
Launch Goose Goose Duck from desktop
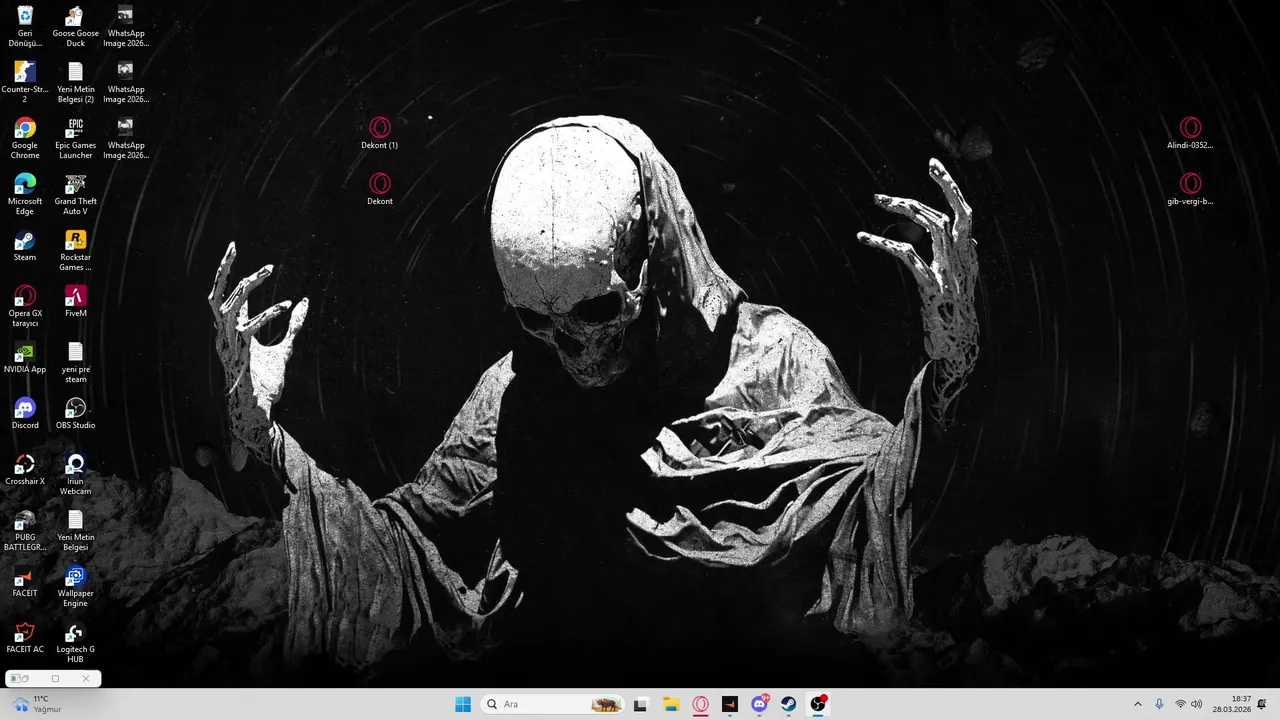pos(76,26)
